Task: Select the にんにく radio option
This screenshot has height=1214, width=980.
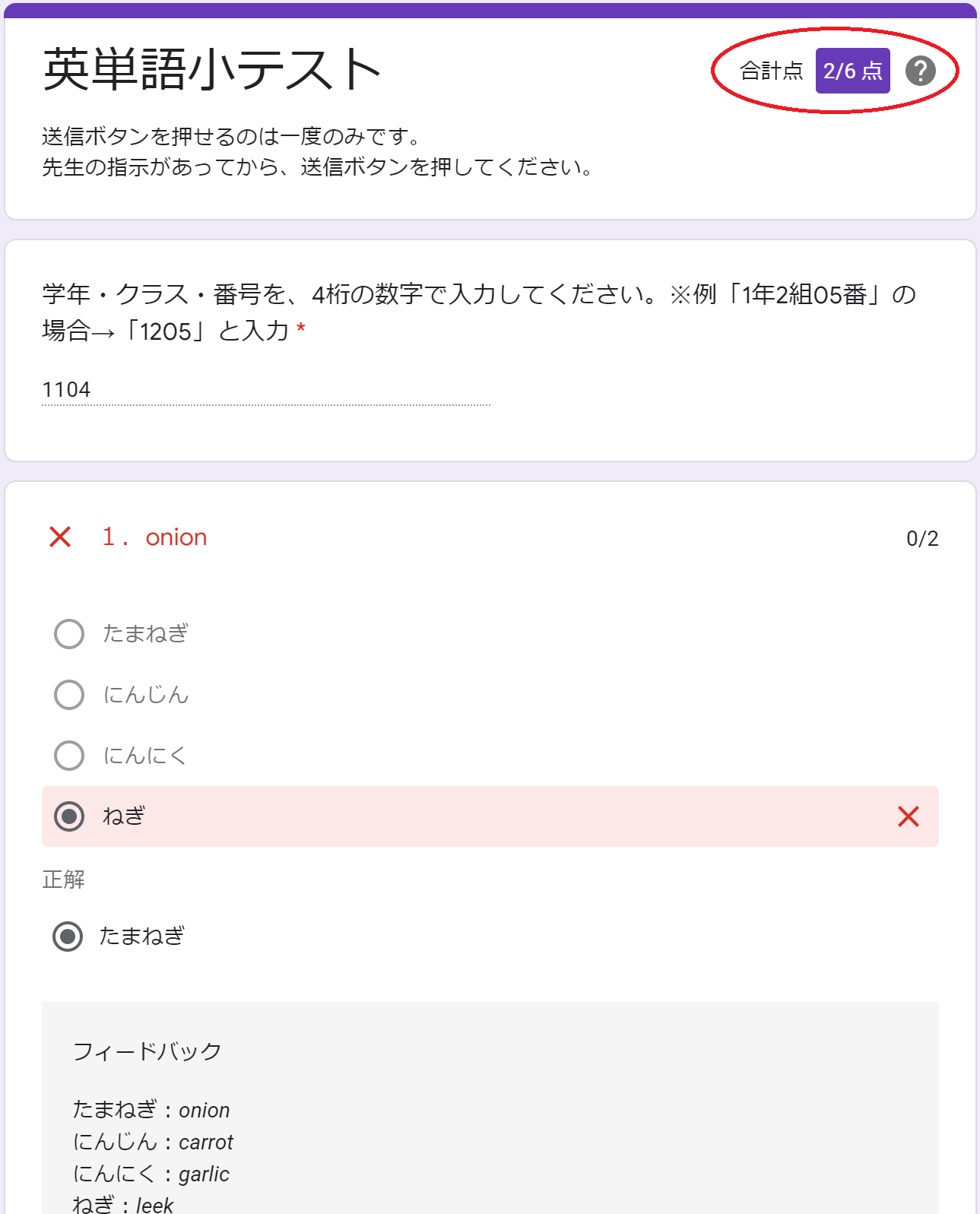Action: (69, 756)
